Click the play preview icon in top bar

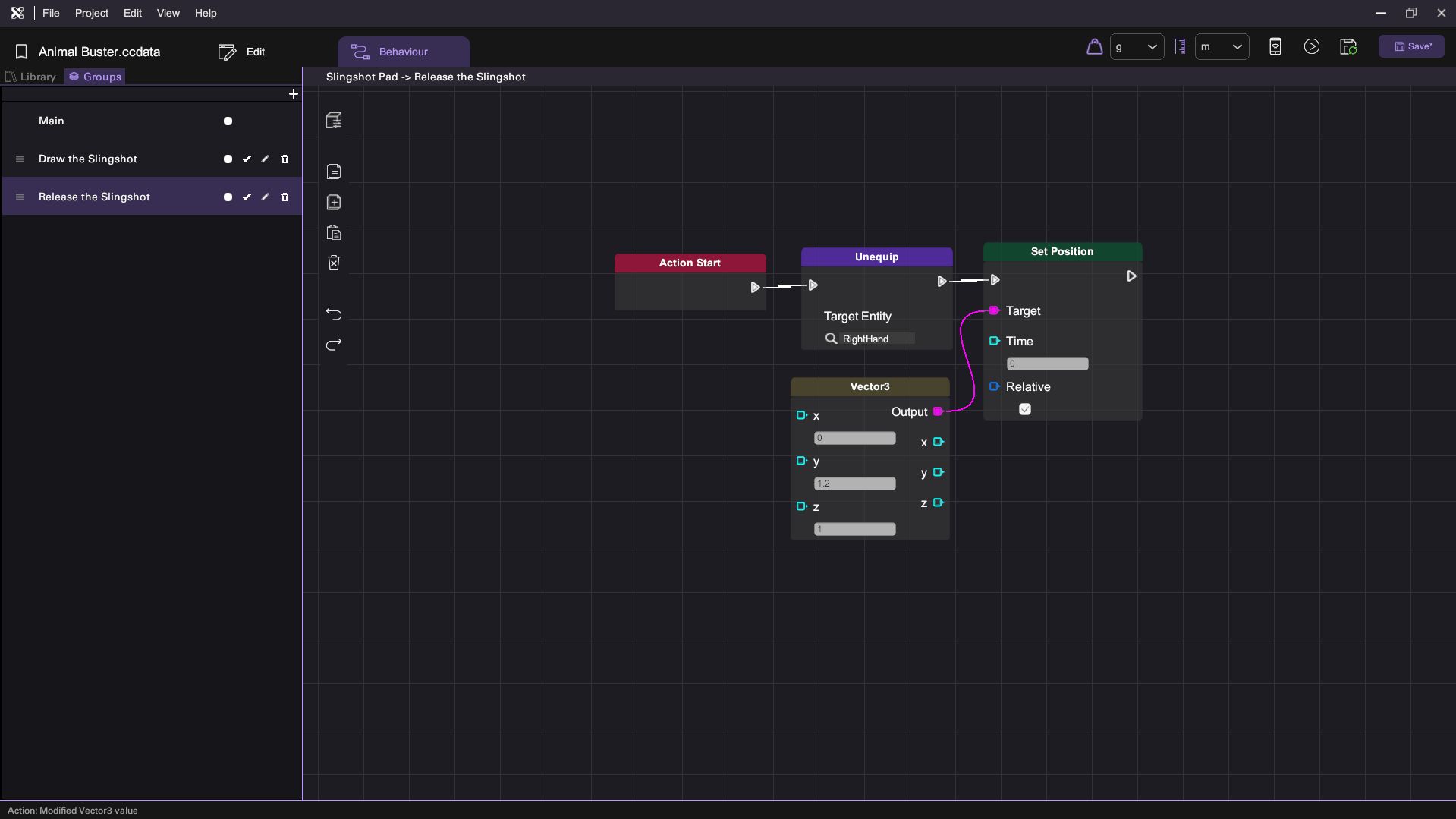click(x=1311, y=47)
